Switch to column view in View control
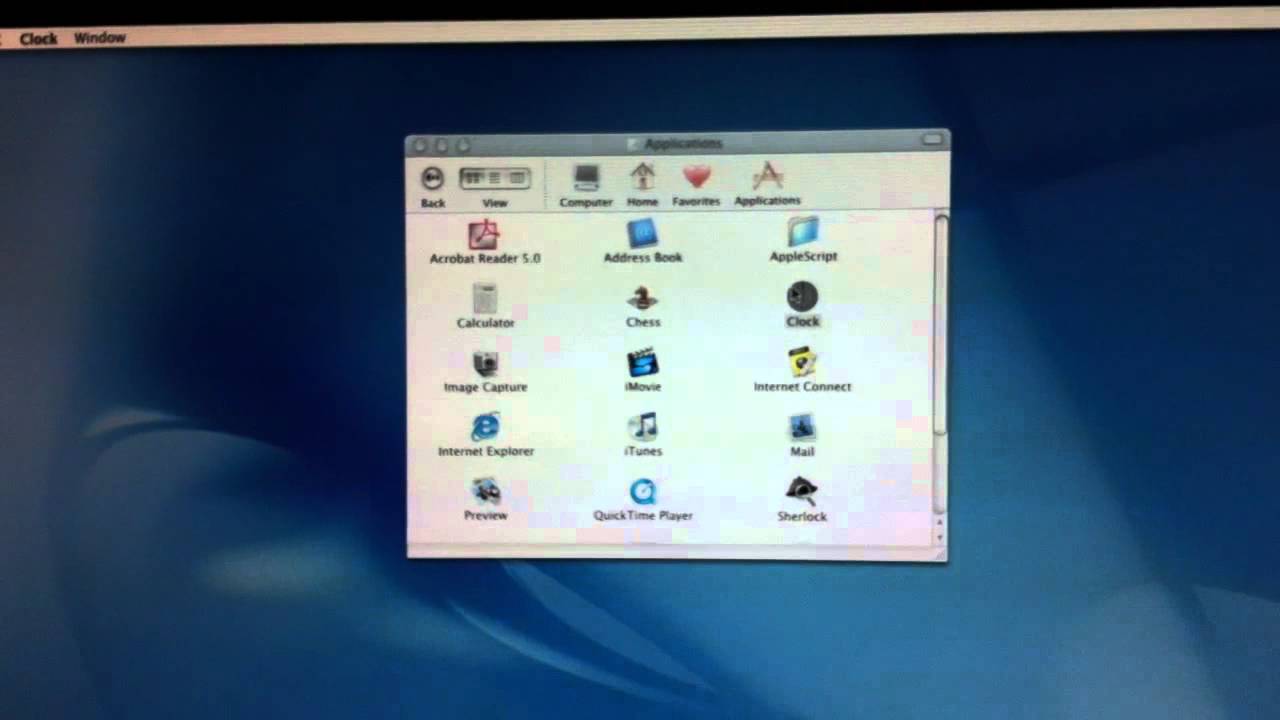This screenshot has height=720, width=1280. (x=517, y=179)
